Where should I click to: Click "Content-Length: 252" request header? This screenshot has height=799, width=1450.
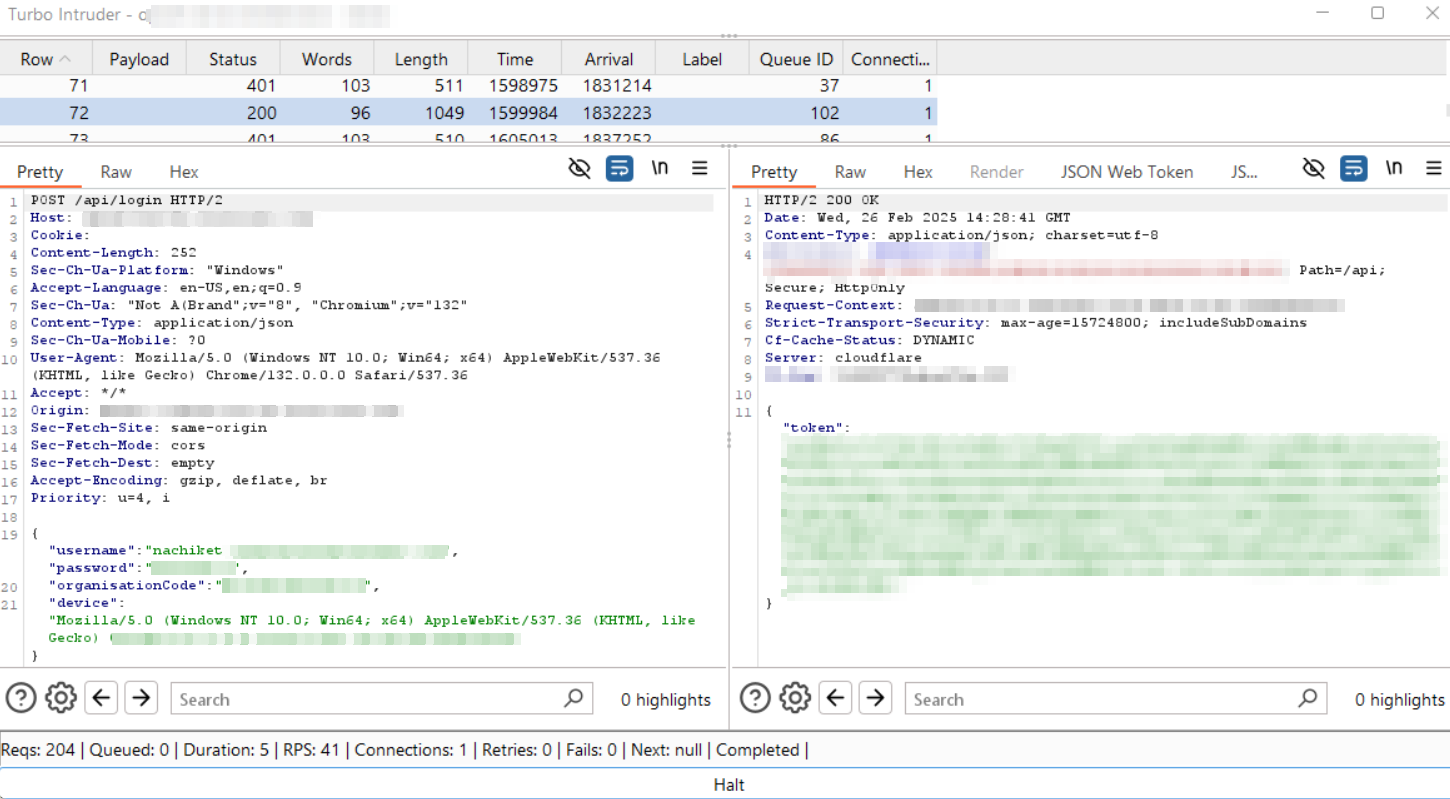click(114, 252)
